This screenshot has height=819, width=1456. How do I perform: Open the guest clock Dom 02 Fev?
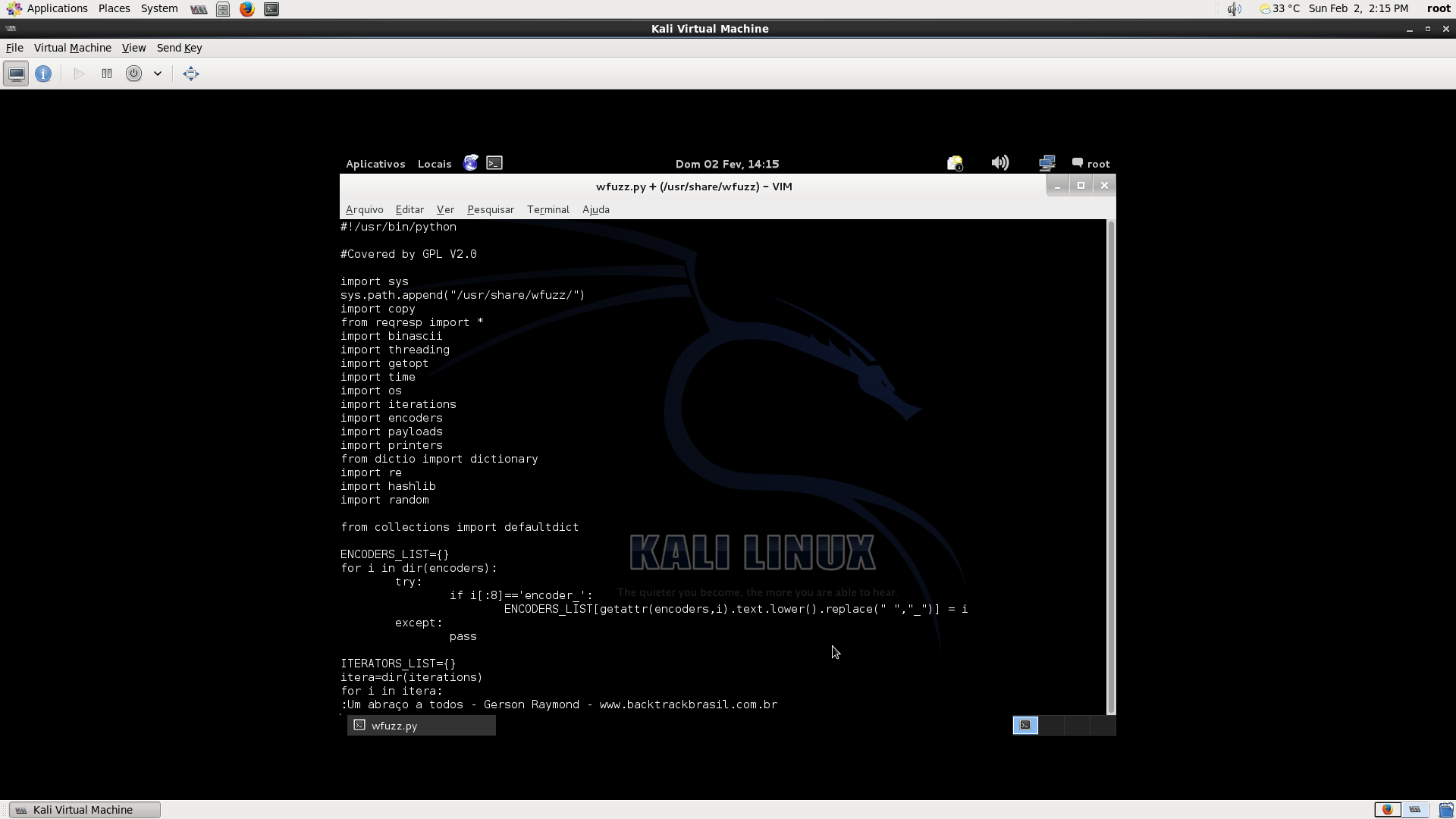point(727,164)
